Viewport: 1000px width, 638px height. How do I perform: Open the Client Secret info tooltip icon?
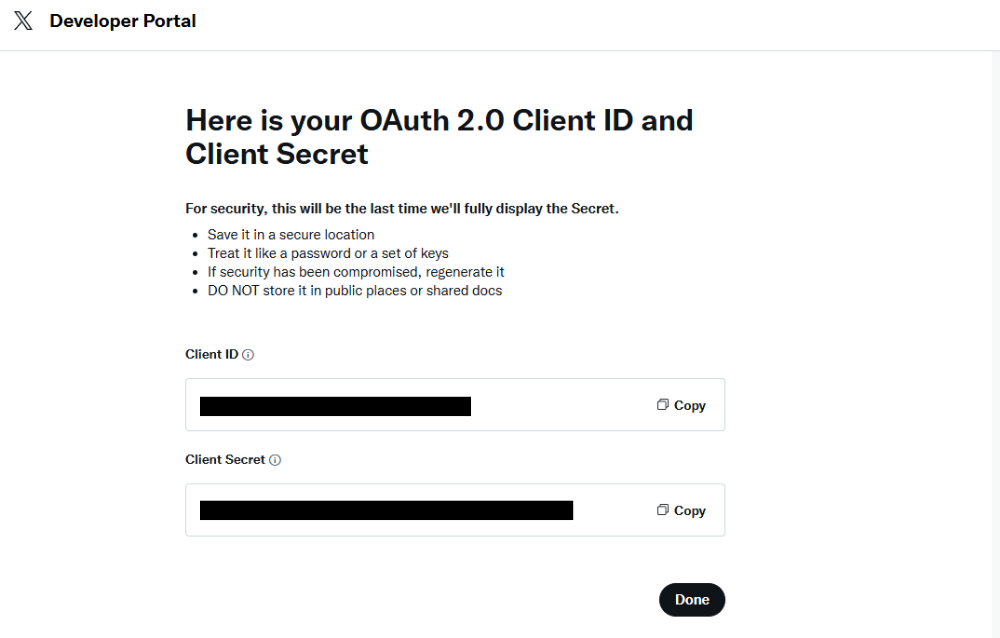pyautogui.click(x=275, y=460)
